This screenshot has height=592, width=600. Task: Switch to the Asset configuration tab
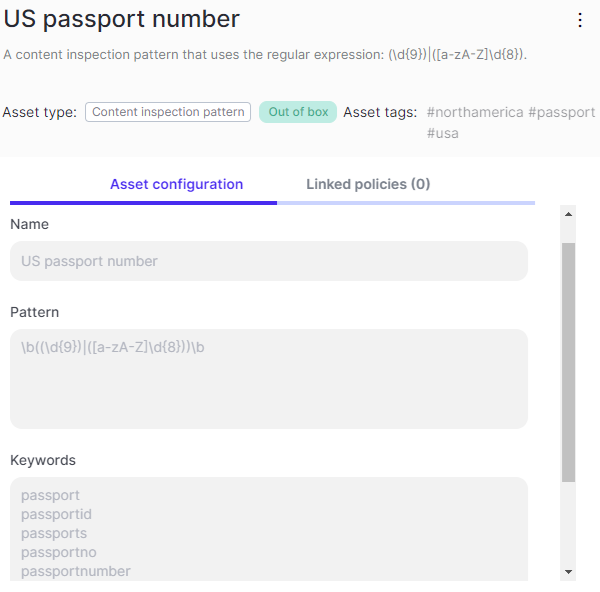(x=177, y=185)
